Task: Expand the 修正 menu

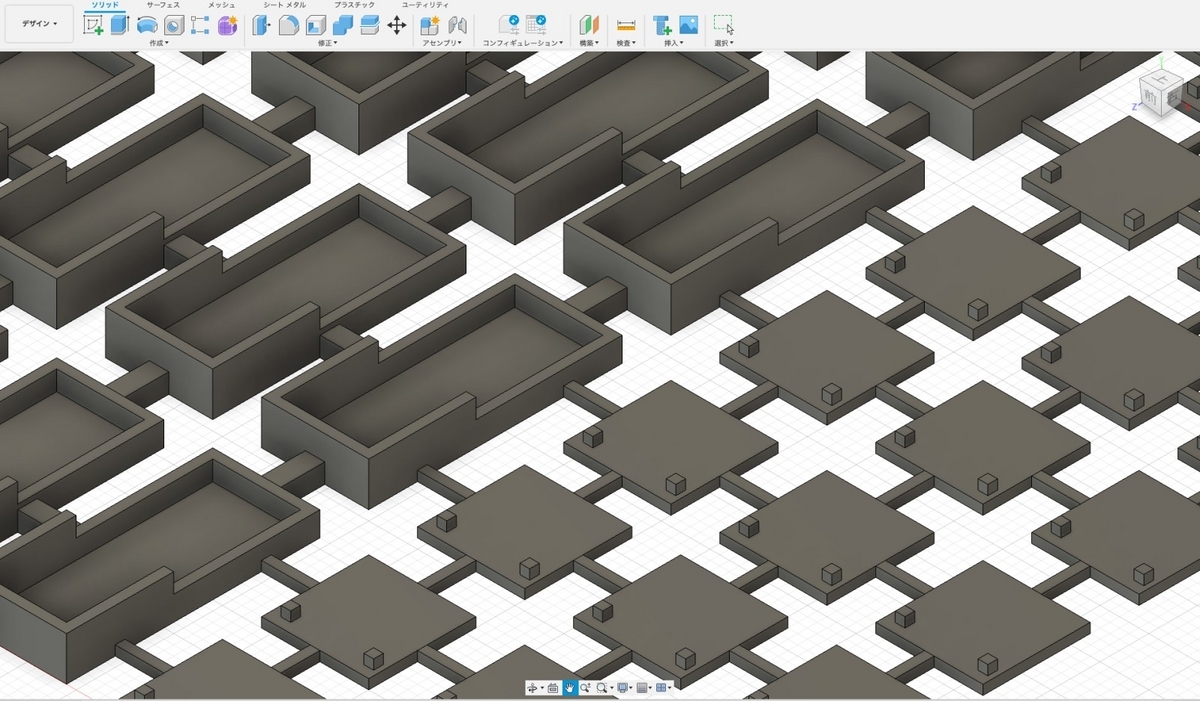Action: (328, 43)
